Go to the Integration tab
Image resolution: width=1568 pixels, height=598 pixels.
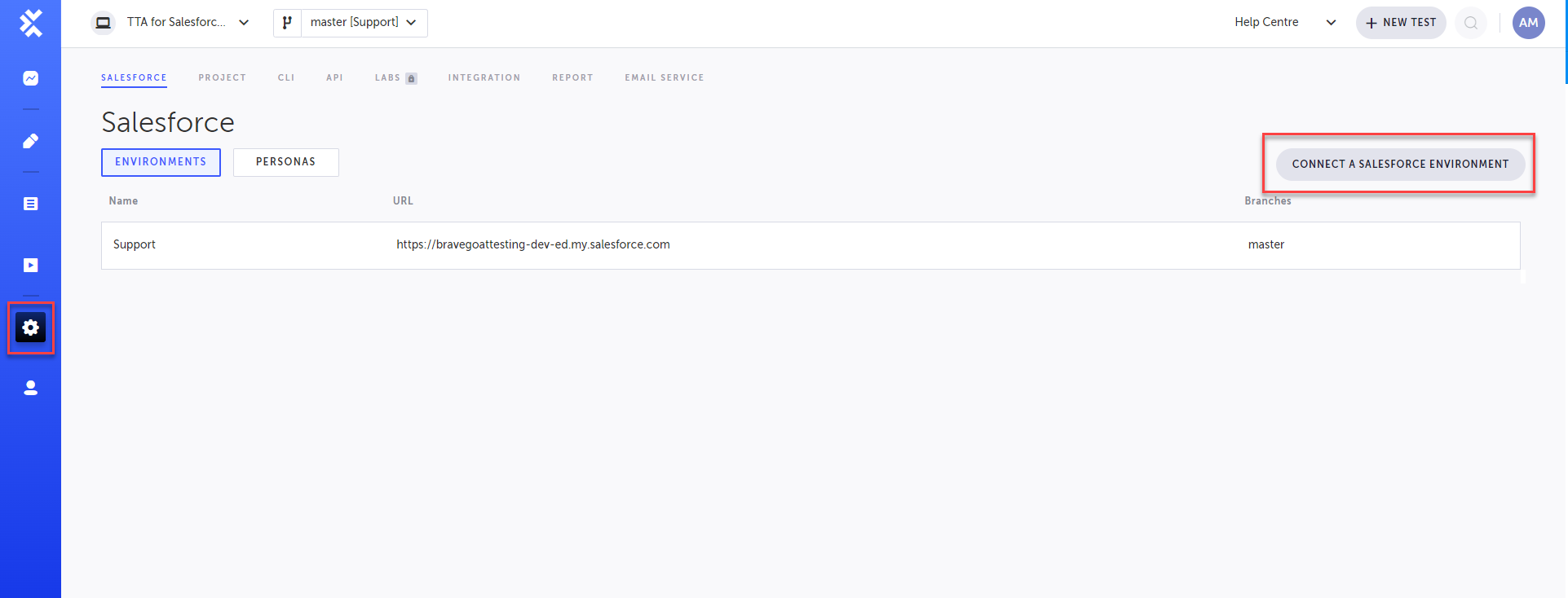pos(484,77)
